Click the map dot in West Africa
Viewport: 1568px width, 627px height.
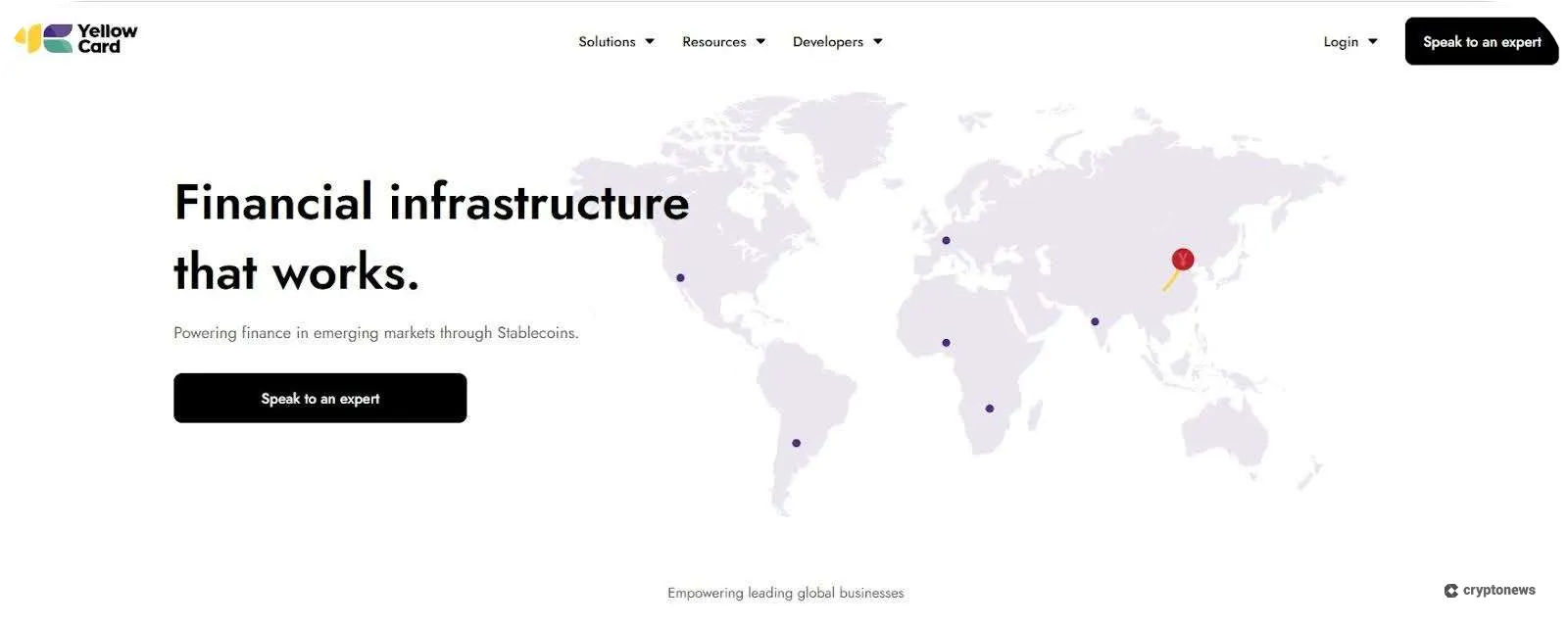click(x=946, y=343)
